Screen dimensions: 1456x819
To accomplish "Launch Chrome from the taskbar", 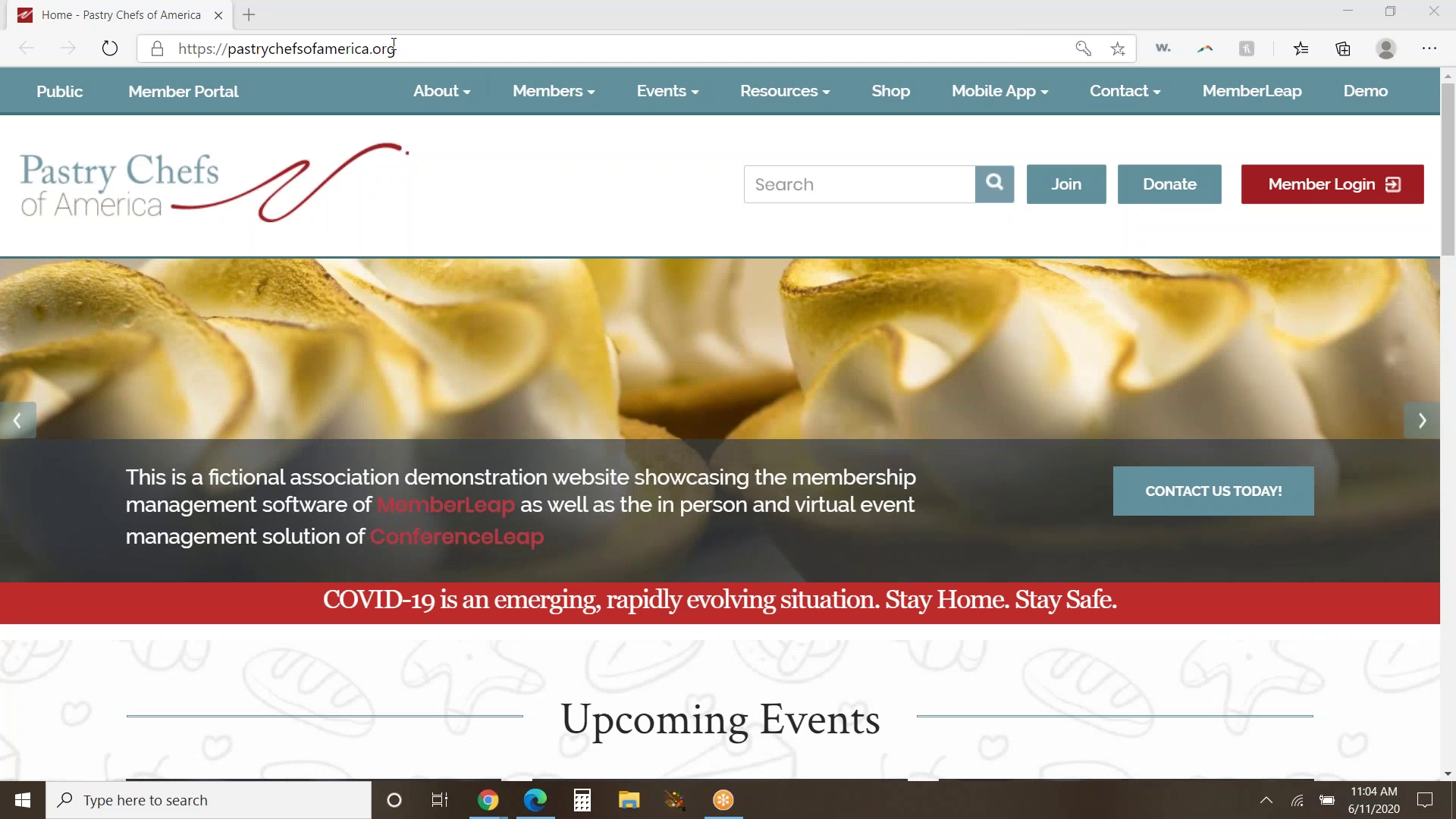I will pyautogui.click(x=488, y=800).
